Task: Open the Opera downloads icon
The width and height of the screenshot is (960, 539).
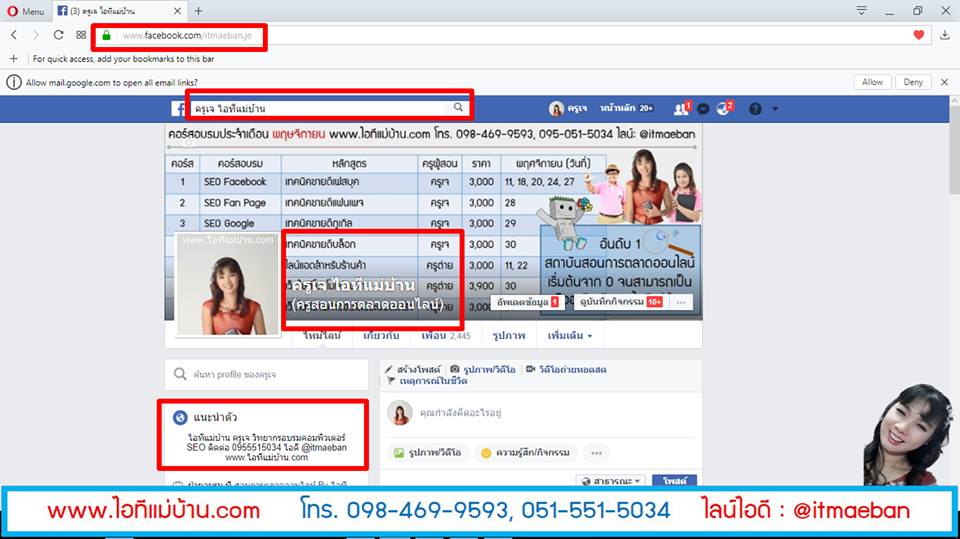Action: [945, 35]
